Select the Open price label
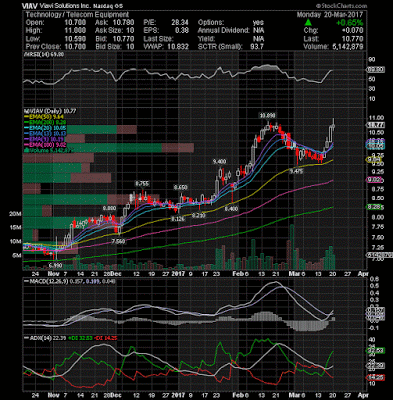The height and width of the screenshot is (400, 393). tap(35, 23)
